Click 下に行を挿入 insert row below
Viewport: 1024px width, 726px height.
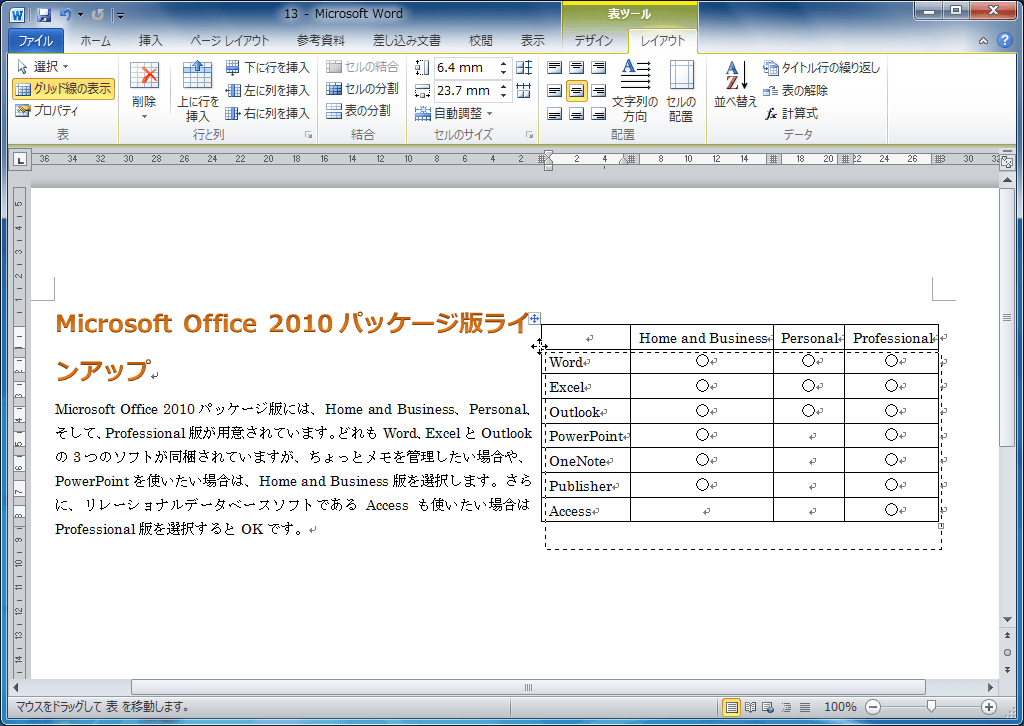267,67
